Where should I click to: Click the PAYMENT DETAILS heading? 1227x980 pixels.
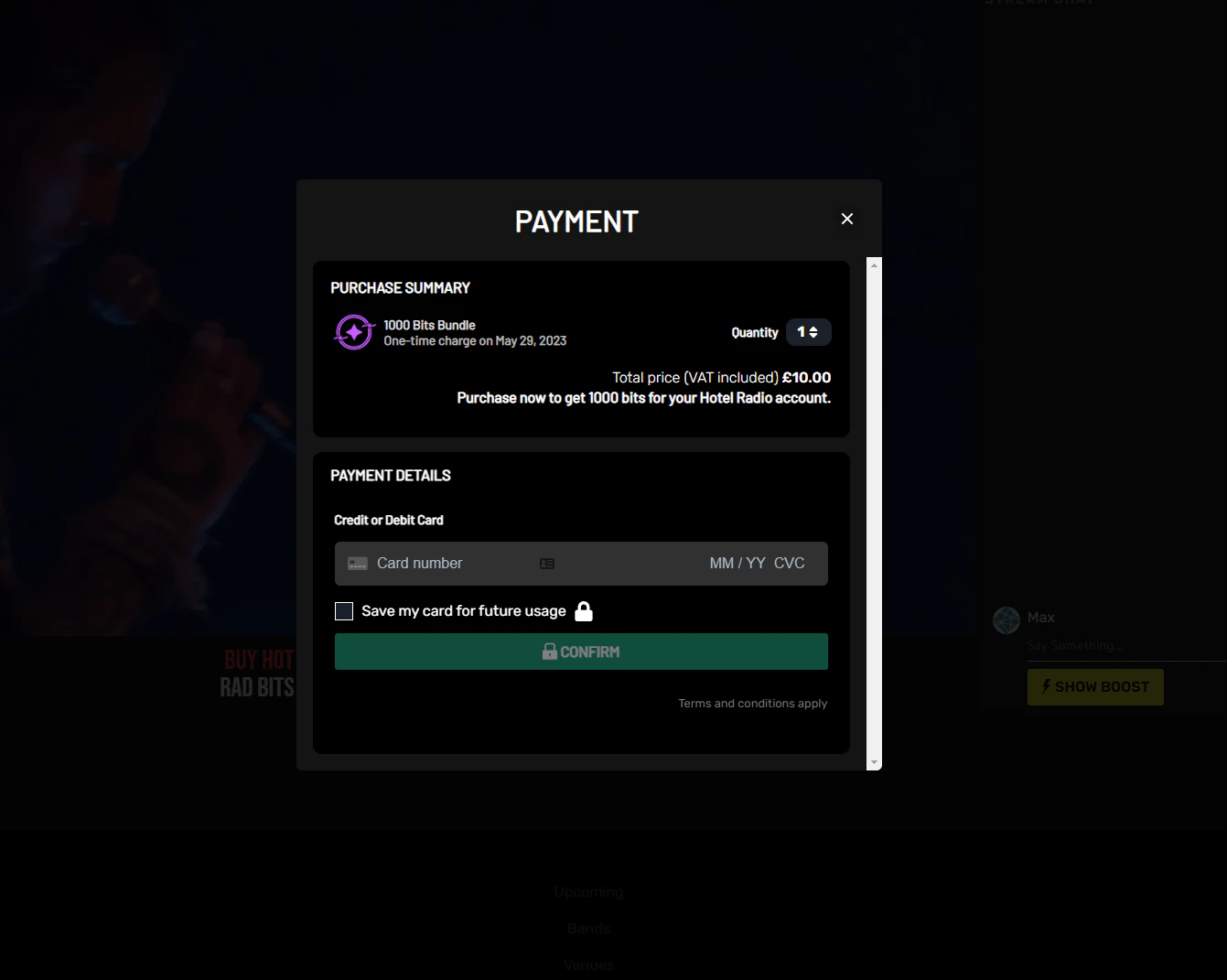391,476
